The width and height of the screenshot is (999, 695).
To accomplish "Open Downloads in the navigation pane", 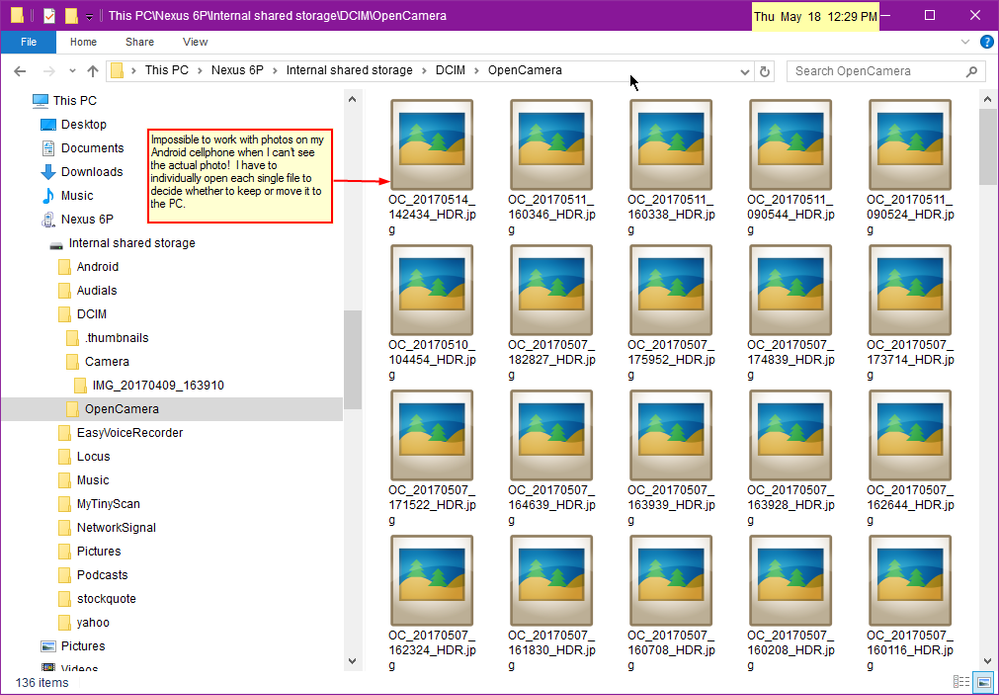I will [92, 171].
